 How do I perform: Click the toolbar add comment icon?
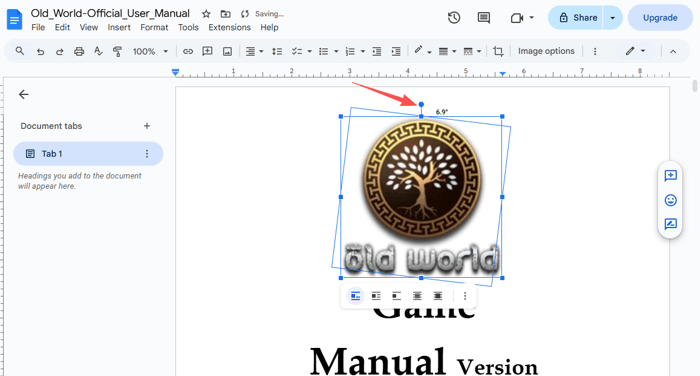tap(207, 51)
